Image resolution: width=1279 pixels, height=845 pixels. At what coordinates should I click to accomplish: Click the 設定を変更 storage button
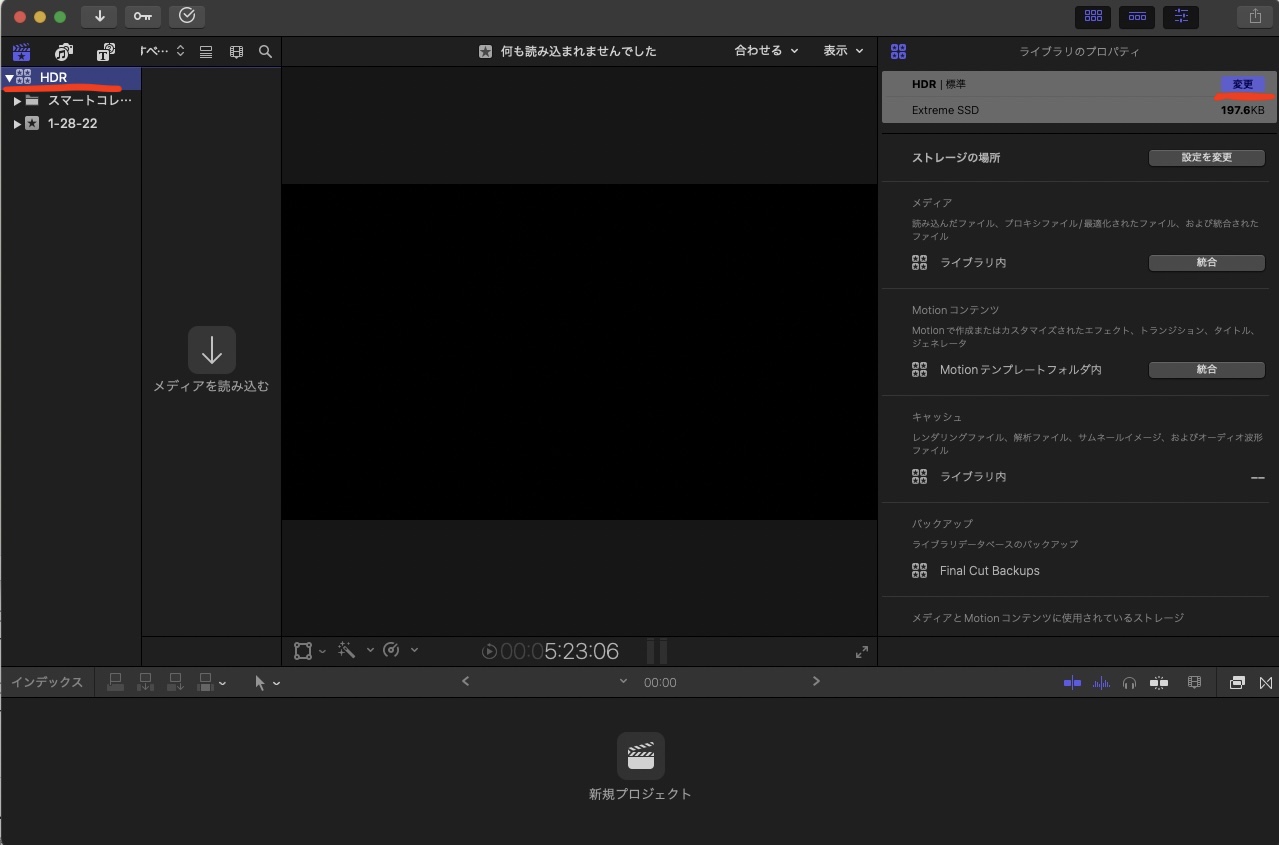coord(1206,158)
